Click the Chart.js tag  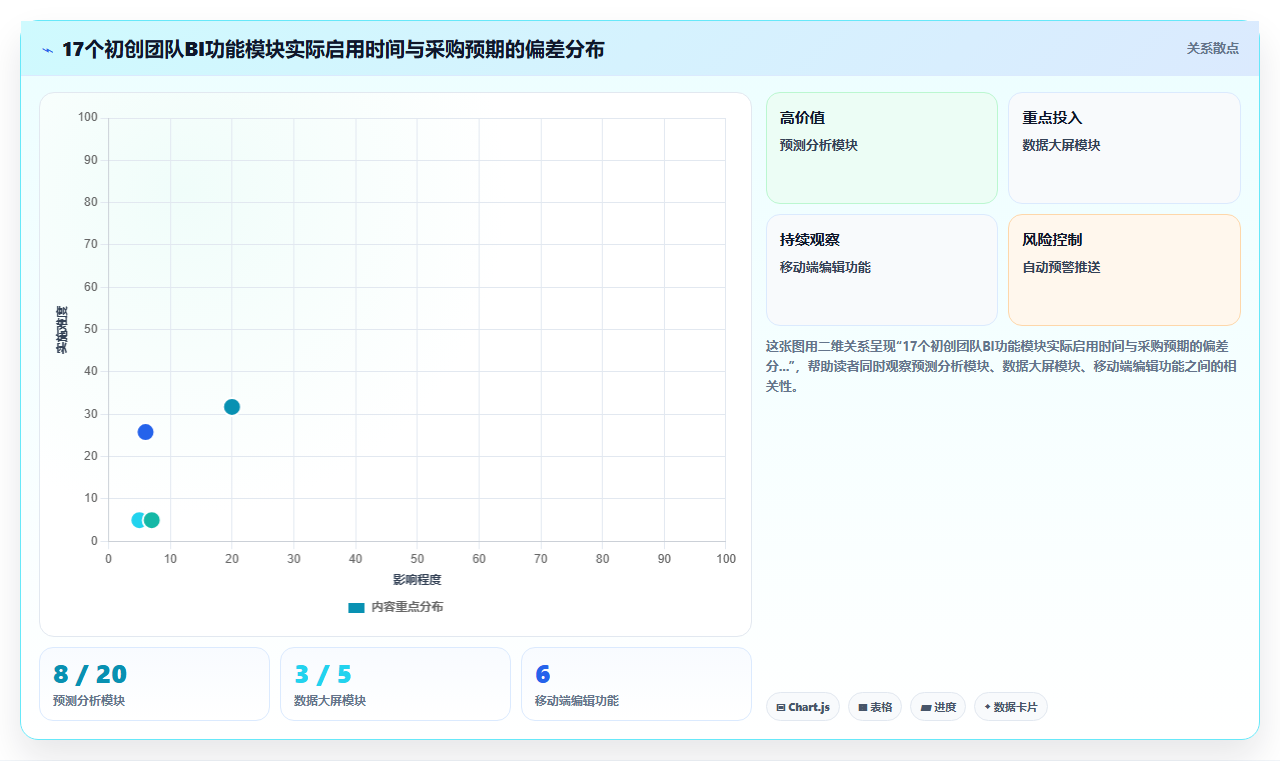(x=803, y=707)
